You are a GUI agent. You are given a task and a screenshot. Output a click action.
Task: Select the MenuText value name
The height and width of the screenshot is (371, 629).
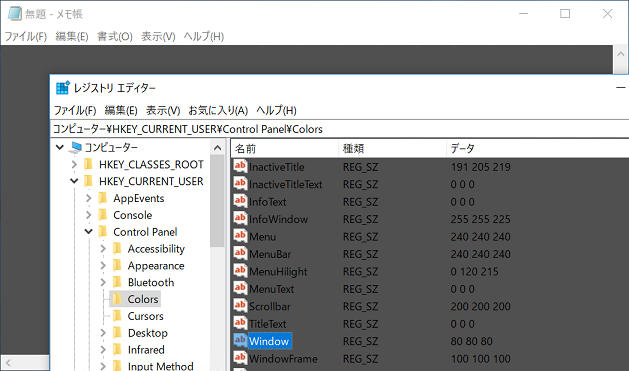(x=272, y=289)
